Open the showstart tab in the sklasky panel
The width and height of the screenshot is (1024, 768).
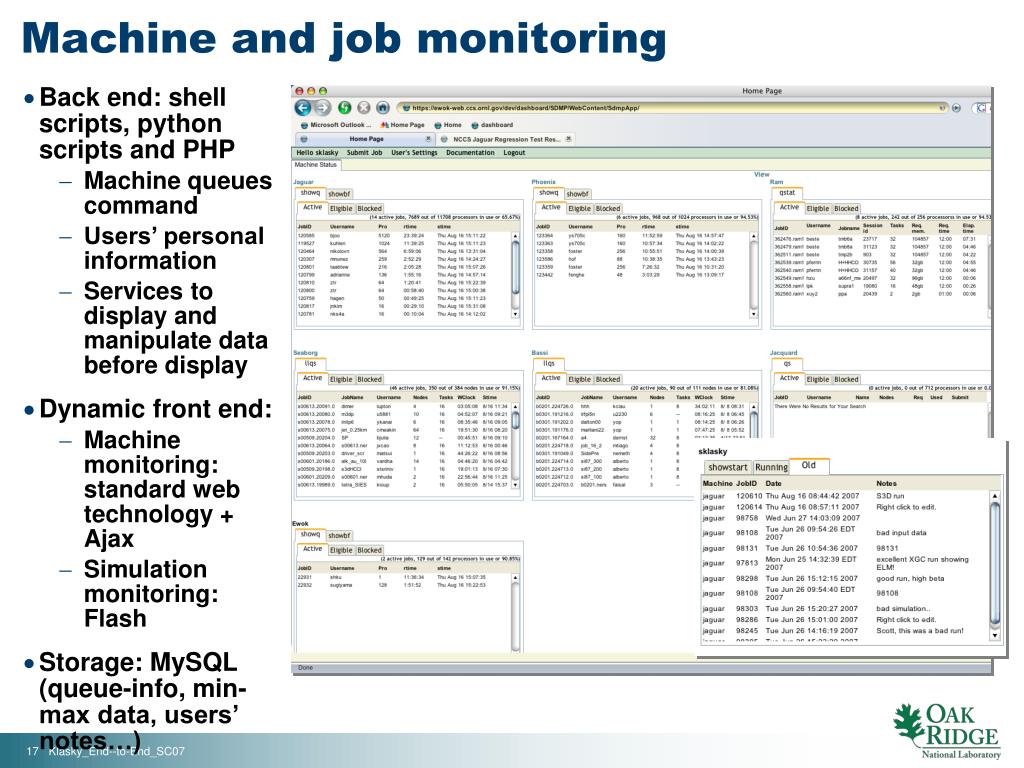(728, 467)
